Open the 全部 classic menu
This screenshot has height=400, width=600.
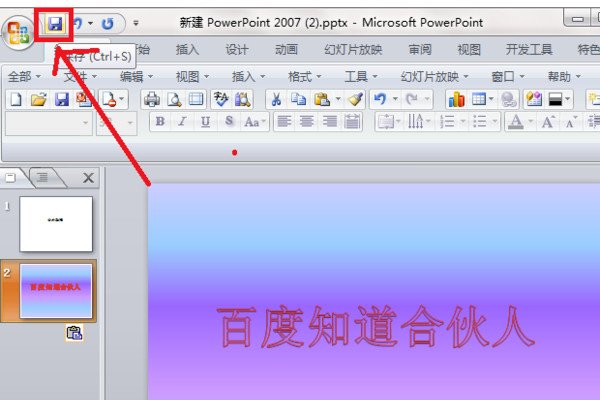[x=24, y=77]
